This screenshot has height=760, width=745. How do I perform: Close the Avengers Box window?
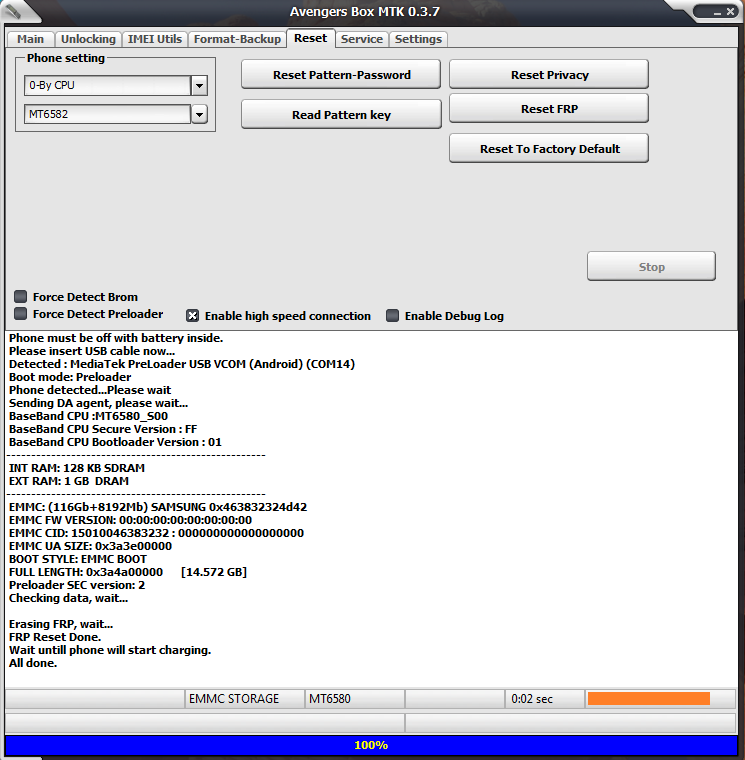point(730,12)
